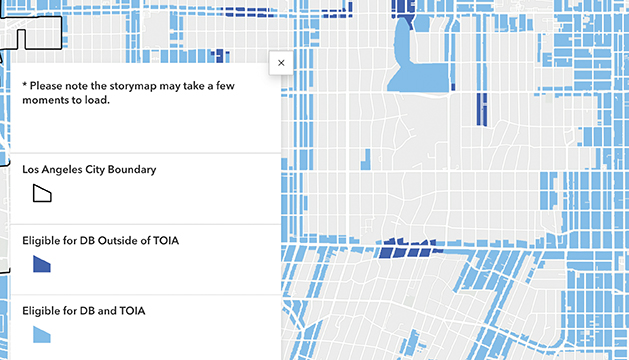Click the tall dark blue vertical parcel strip

coord(482,109)
